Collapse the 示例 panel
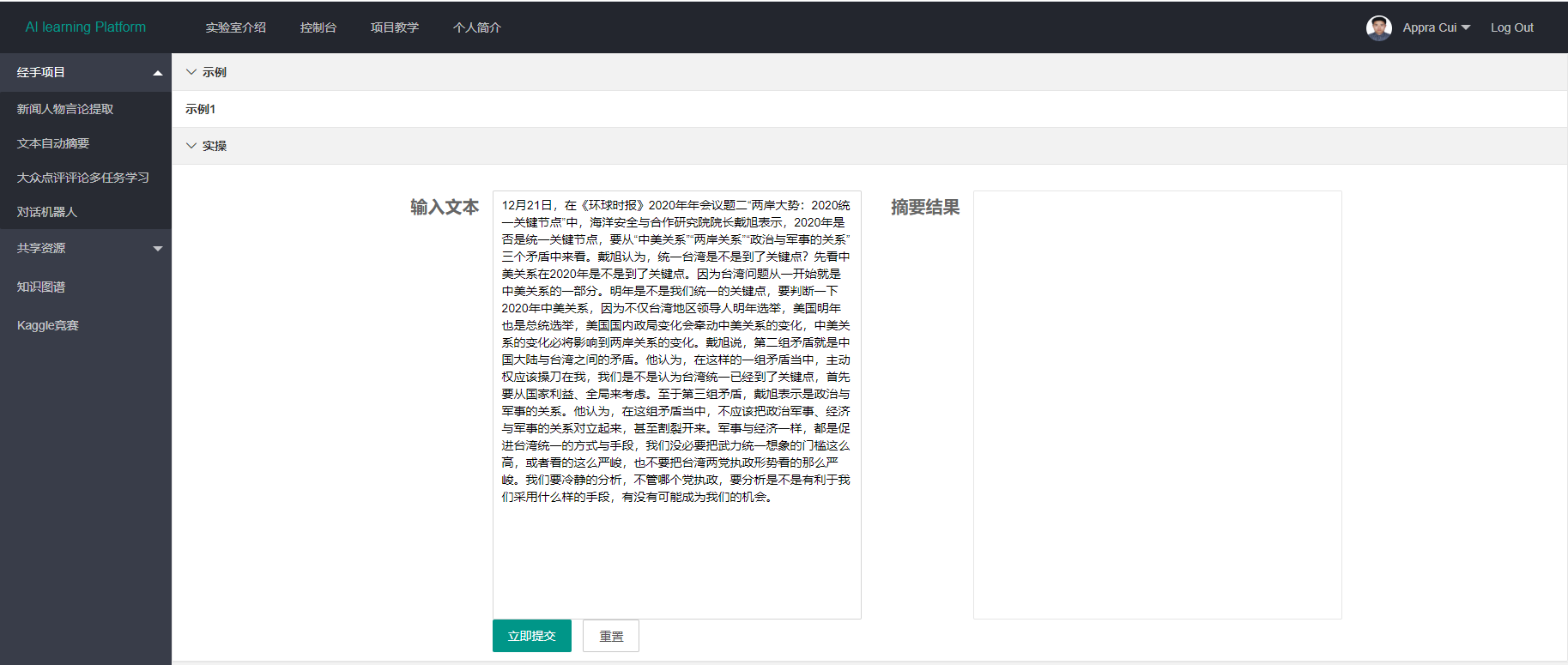 click(x=869, y=72)
